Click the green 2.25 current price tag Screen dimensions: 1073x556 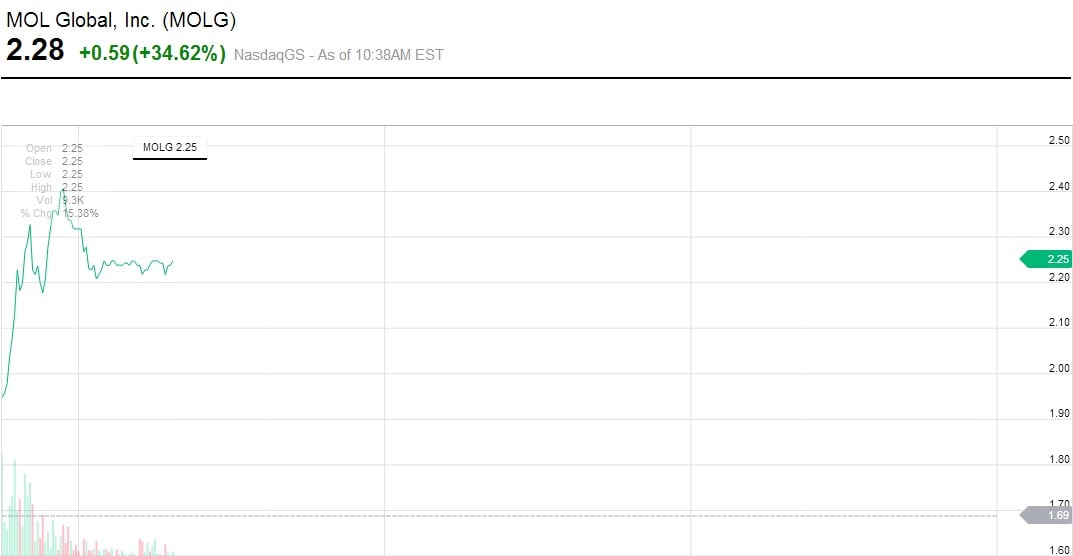pyautogui.click(x=1047, y=259)
